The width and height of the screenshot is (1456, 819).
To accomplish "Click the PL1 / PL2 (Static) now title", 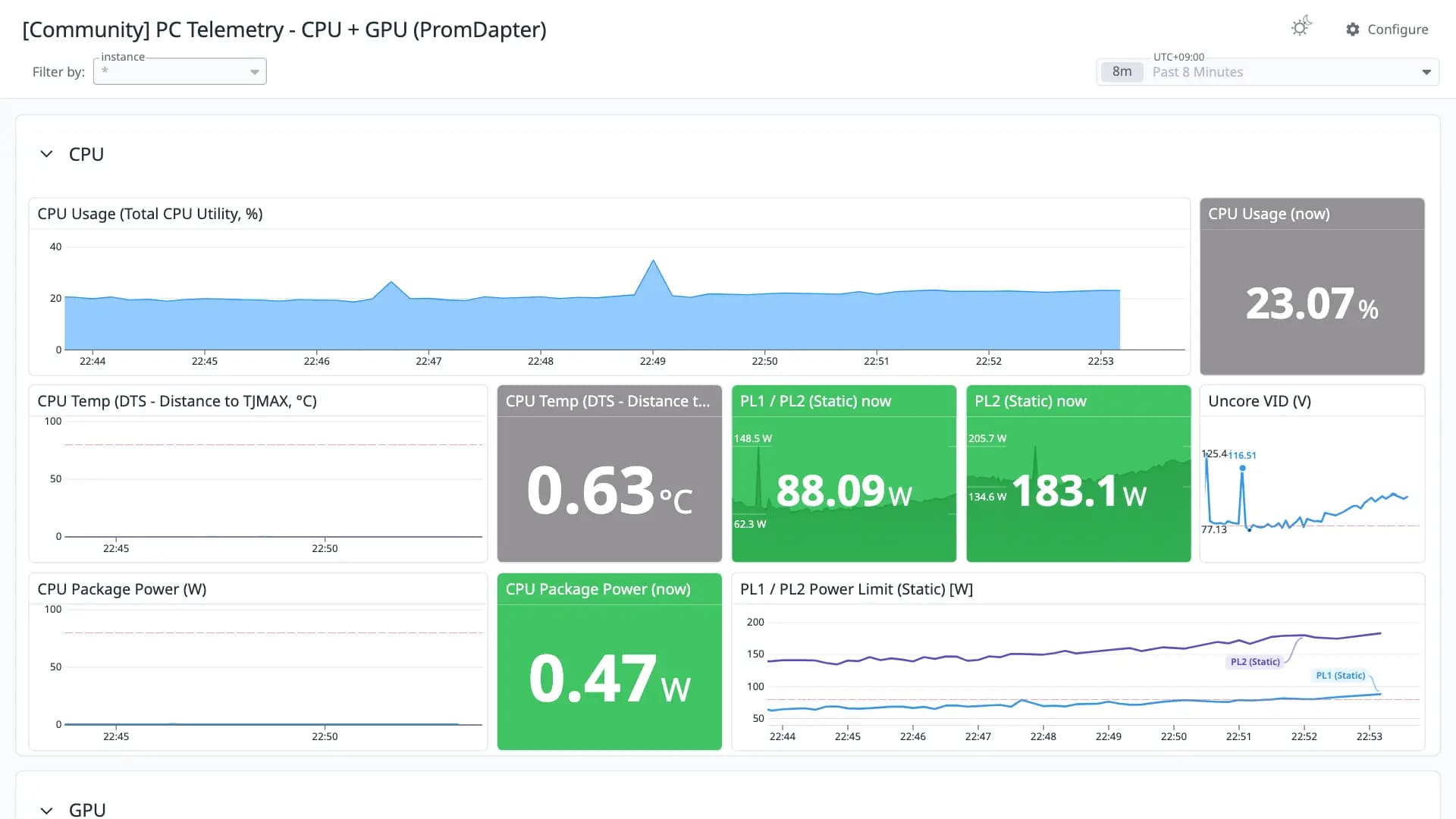I will [815, 401].
